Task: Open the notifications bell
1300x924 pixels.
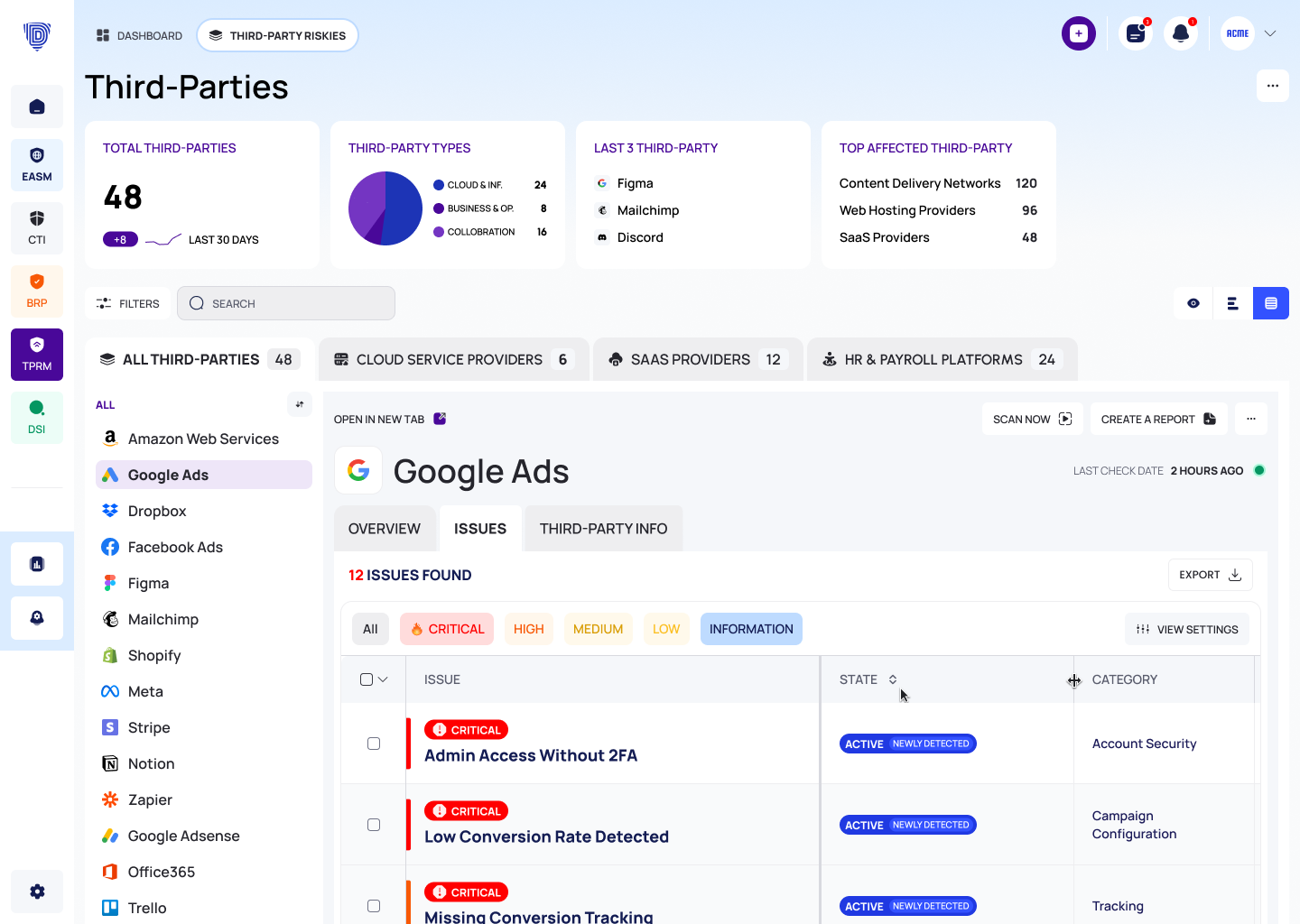Action: [x=1181, y=33]
